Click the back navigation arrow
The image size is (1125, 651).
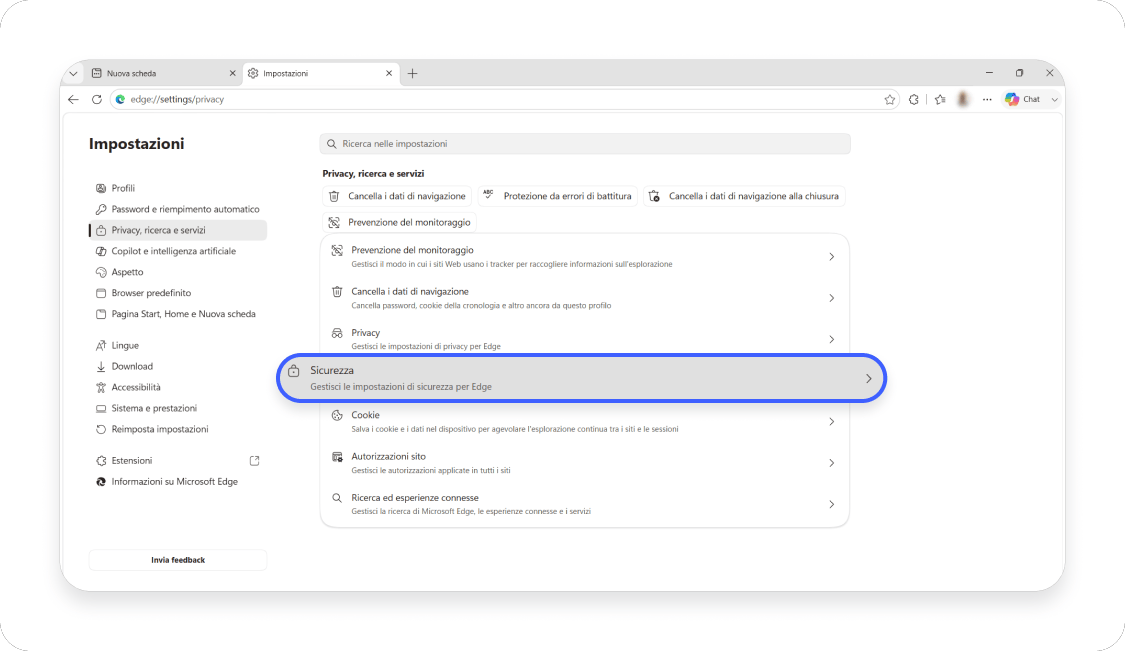[x=73, y=99]
